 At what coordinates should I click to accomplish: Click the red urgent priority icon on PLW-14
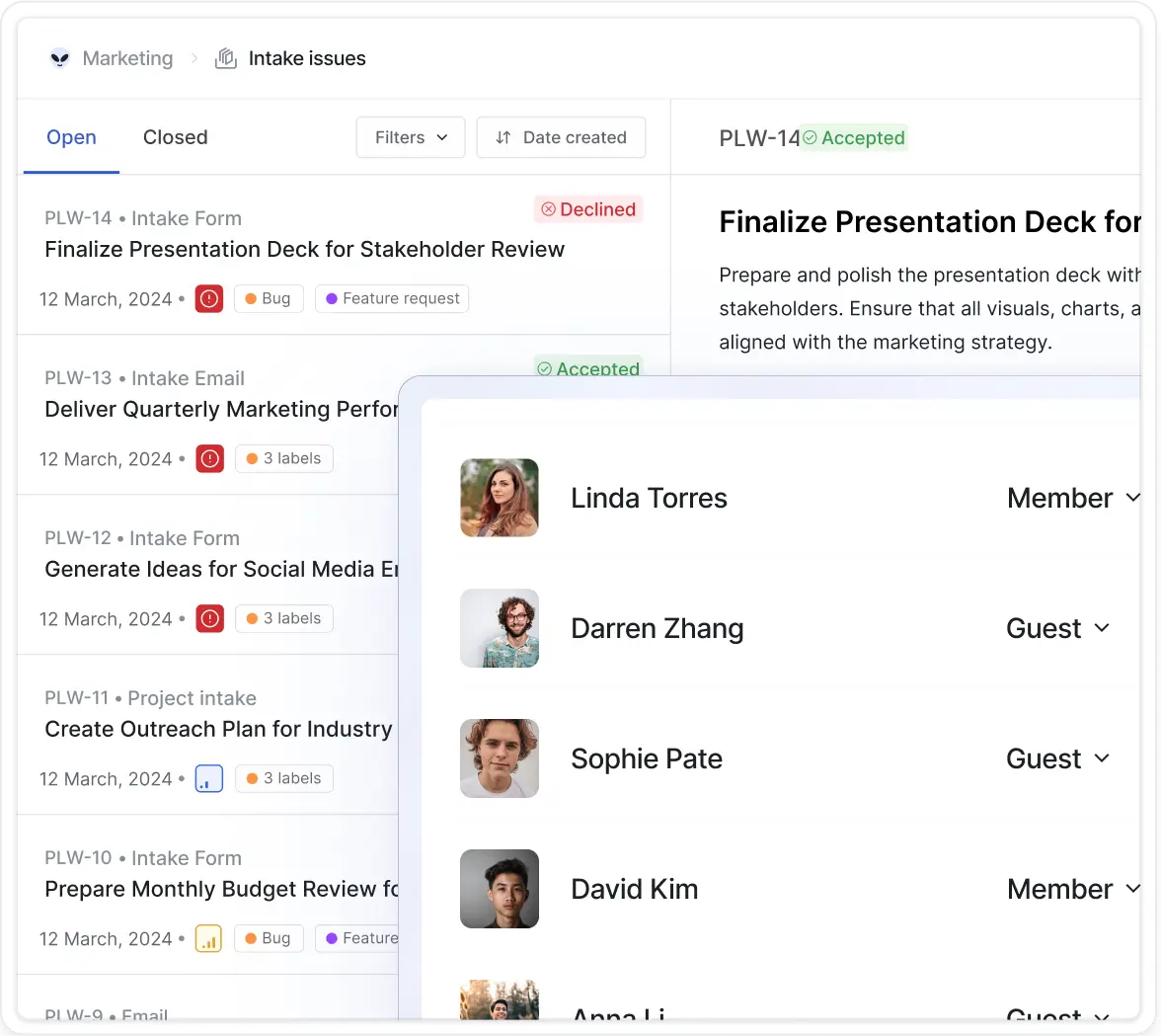coord(209,299)
